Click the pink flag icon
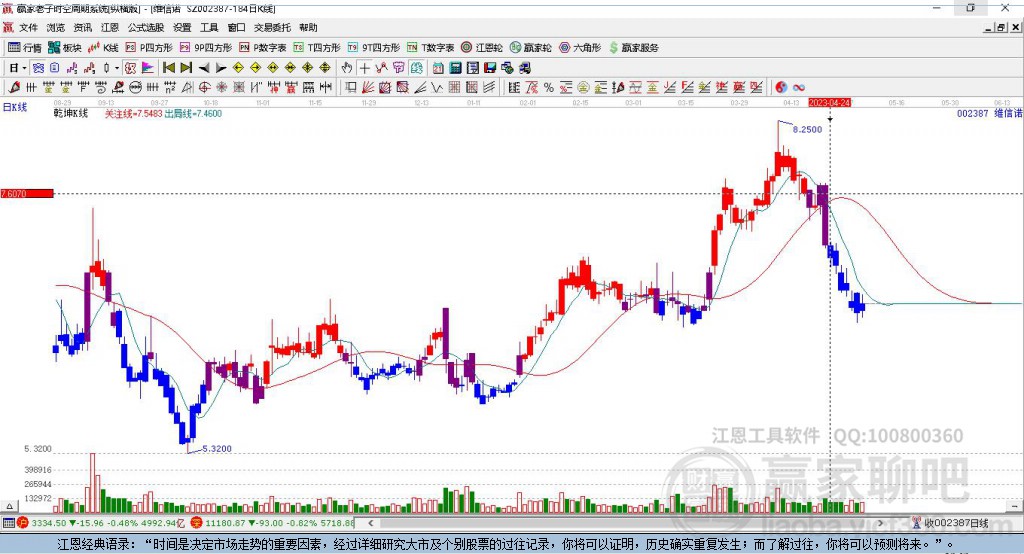Viewport: 1024px width, 554px height. coord(148,68)
